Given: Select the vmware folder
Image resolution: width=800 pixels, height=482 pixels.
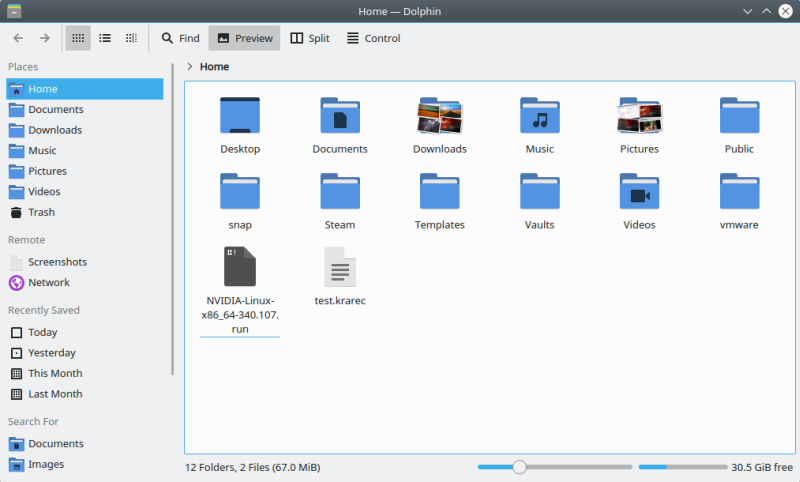Looking at the screenshot, I should (739, 191).
